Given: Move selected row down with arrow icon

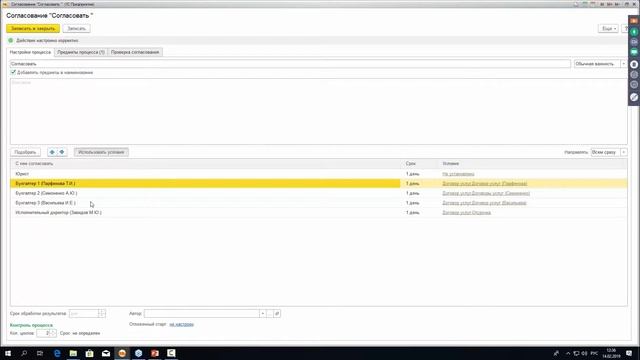Looking at the screenshot, I should [62, 152].
